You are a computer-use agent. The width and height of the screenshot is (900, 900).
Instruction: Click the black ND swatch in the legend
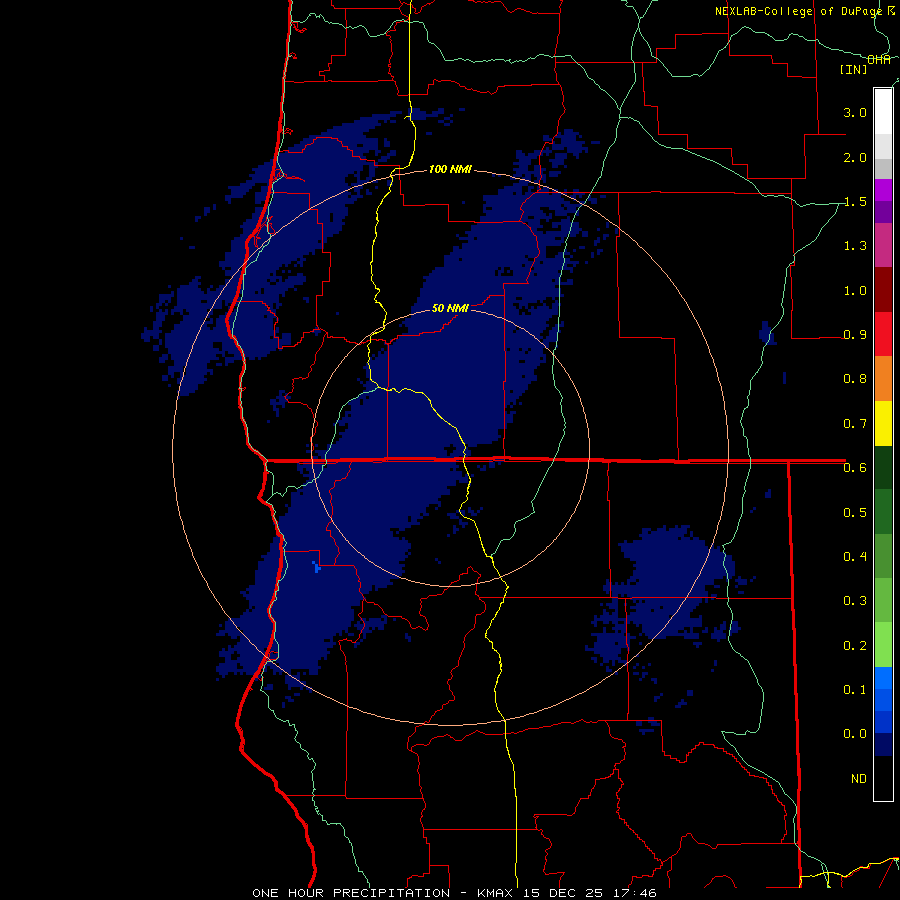tap(883, 778)
